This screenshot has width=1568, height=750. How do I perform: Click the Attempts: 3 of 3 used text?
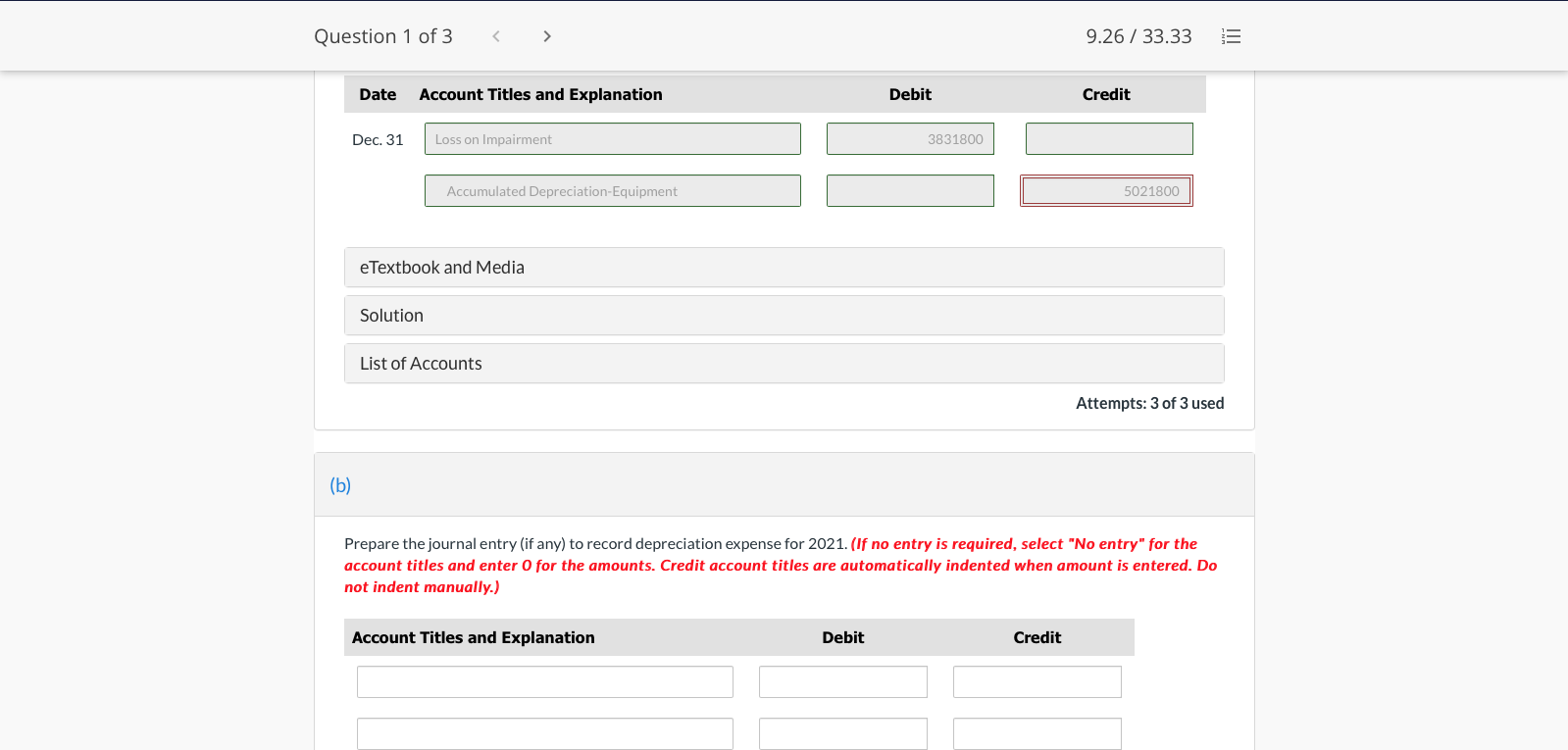coord(1150,403)
